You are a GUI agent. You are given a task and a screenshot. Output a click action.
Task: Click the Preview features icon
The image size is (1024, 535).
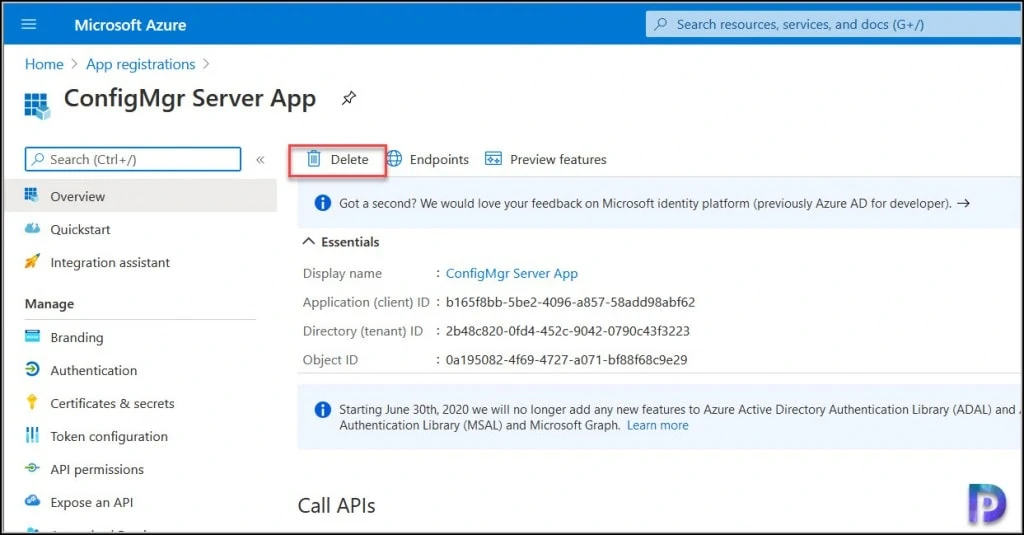tap(493, 159)
